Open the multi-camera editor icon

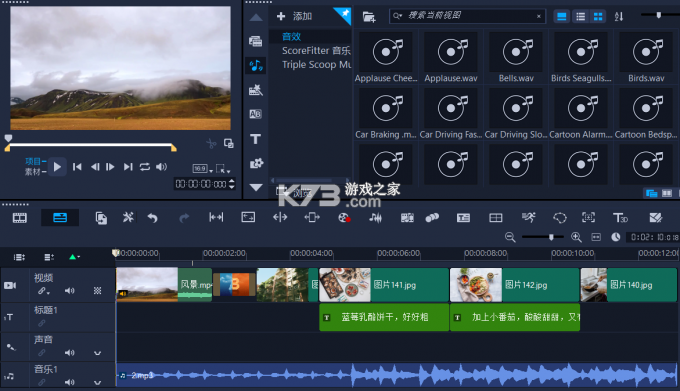(495, 218)
